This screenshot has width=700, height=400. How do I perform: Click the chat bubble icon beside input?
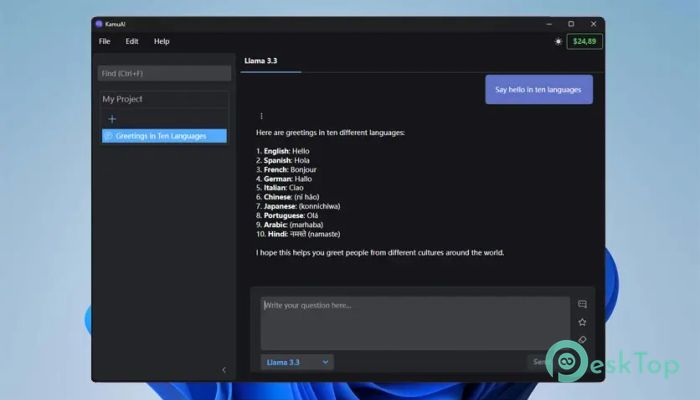pyautogui.click(x=582, y=304)
